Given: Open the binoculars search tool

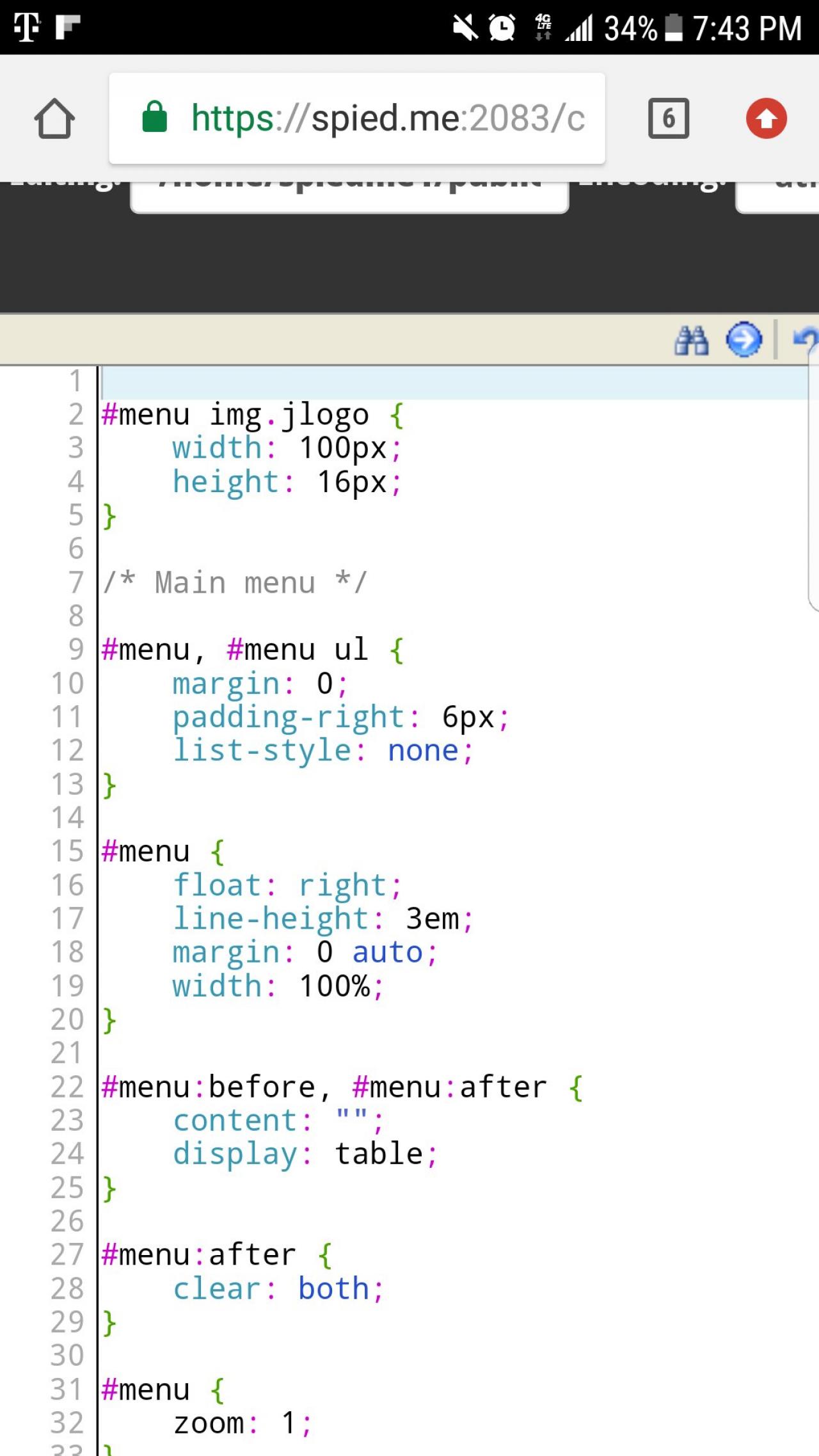Looking at the screenshot, I should [x=691, y=340].
